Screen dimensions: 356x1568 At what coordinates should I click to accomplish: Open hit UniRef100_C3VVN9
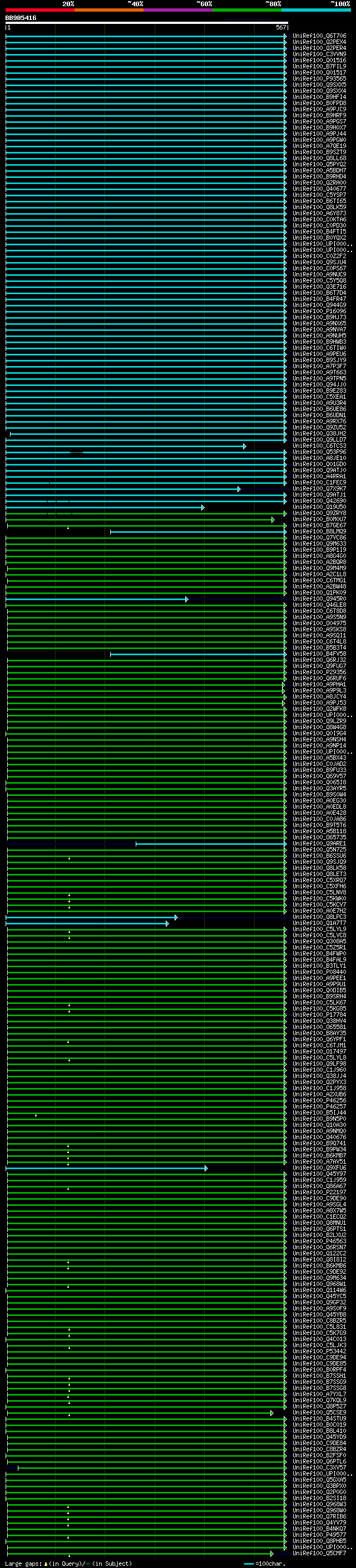[319, 55]
